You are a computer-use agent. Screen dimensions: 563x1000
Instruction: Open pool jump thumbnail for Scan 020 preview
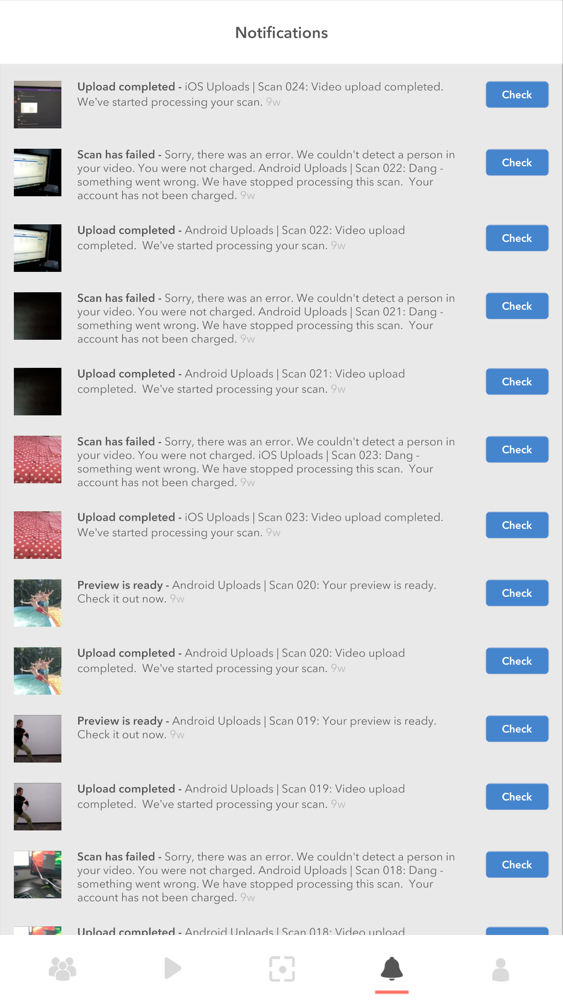point(38,603)
